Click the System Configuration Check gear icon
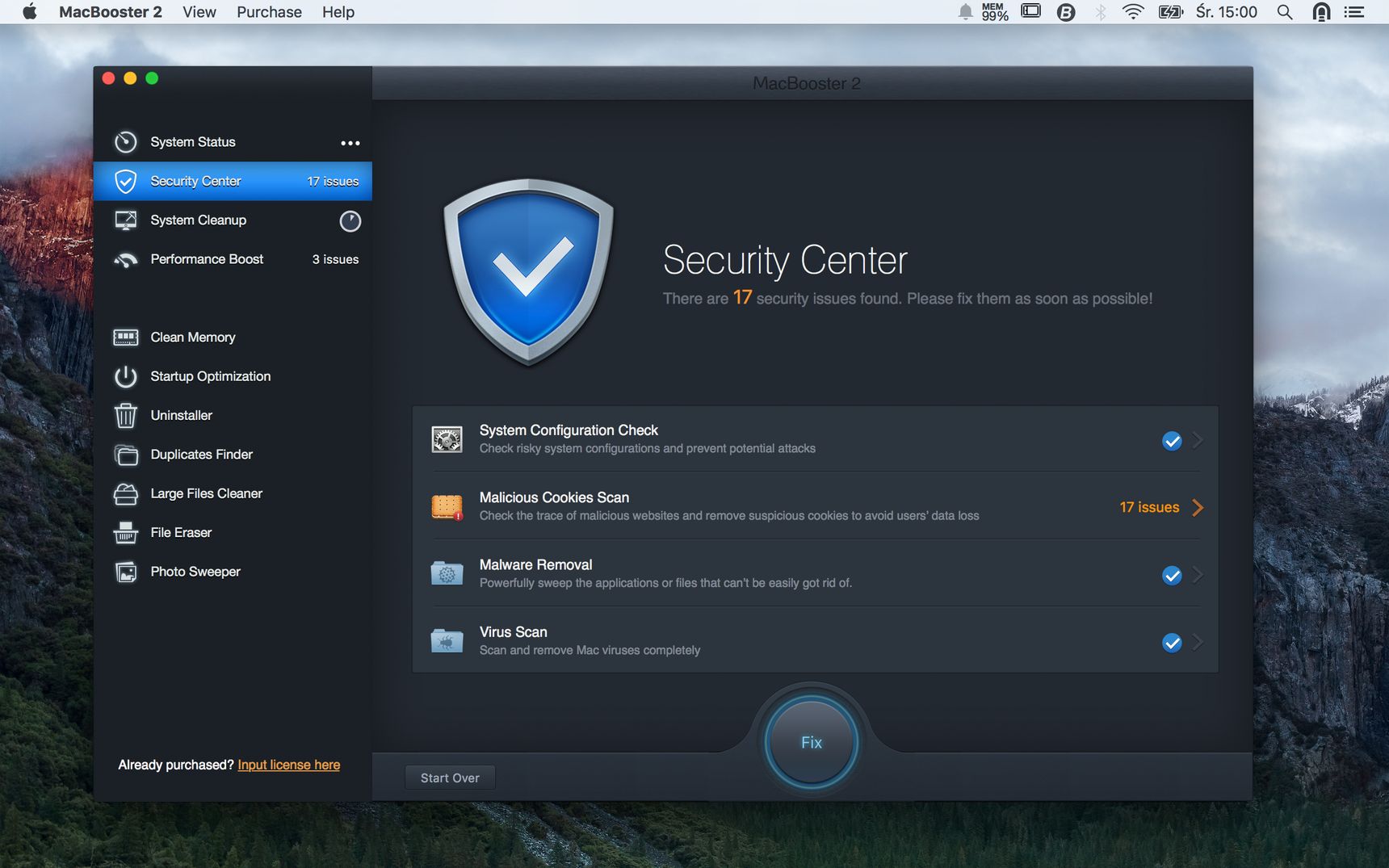 point(447,439)
